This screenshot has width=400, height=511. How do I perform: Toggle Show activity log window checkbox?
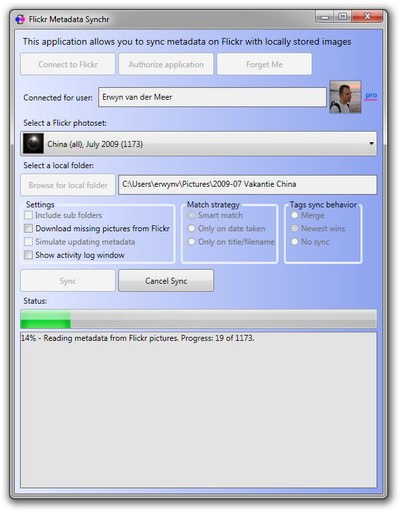click(29, 255)
